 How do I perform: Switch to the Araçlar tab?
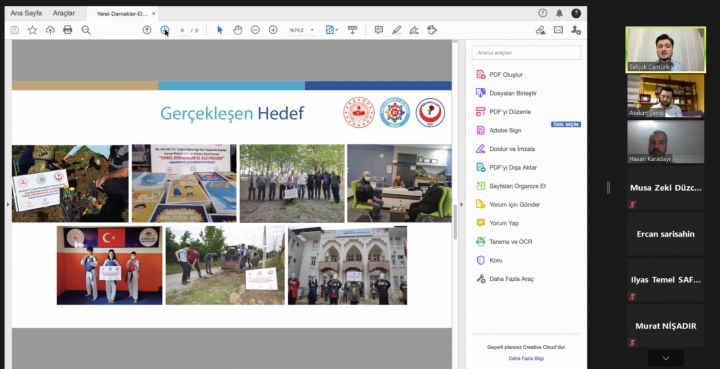coord(64,13)
